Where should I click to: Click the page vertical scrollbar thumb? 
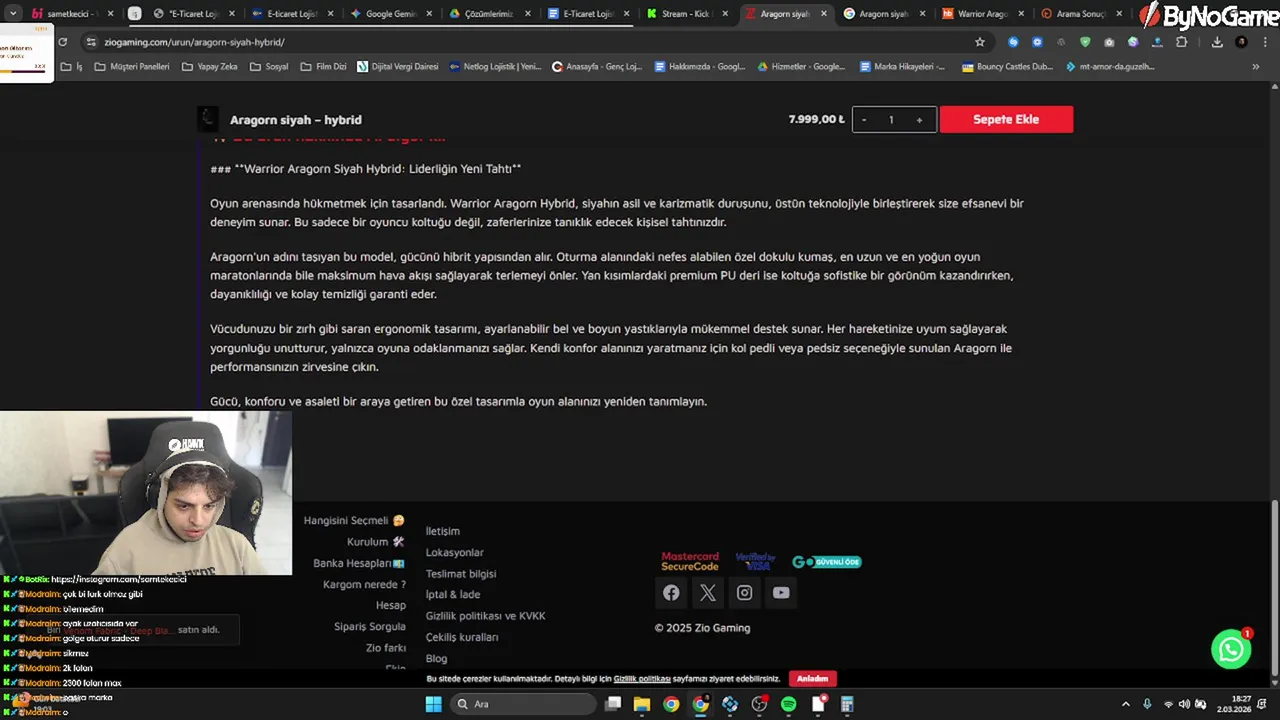(x=1274, y=586)
